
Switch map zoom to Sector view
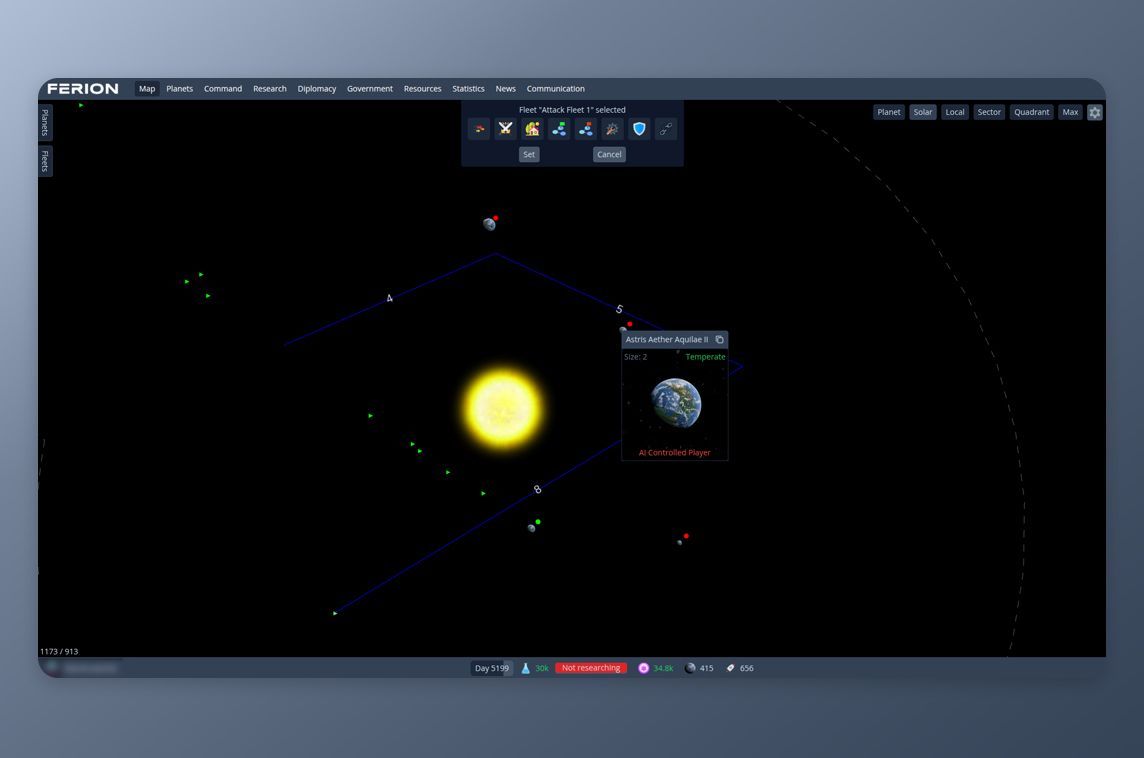tap(989, 112)
